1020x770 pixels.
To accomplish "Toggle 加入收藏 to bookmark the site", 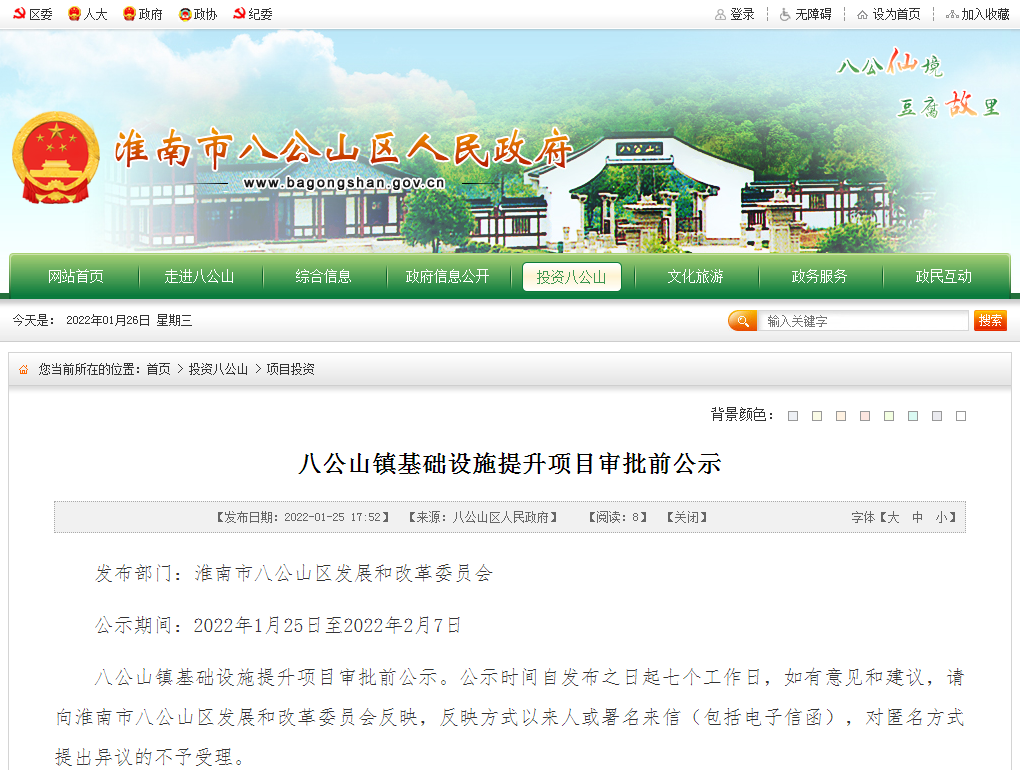I will [x=976, y=14].
